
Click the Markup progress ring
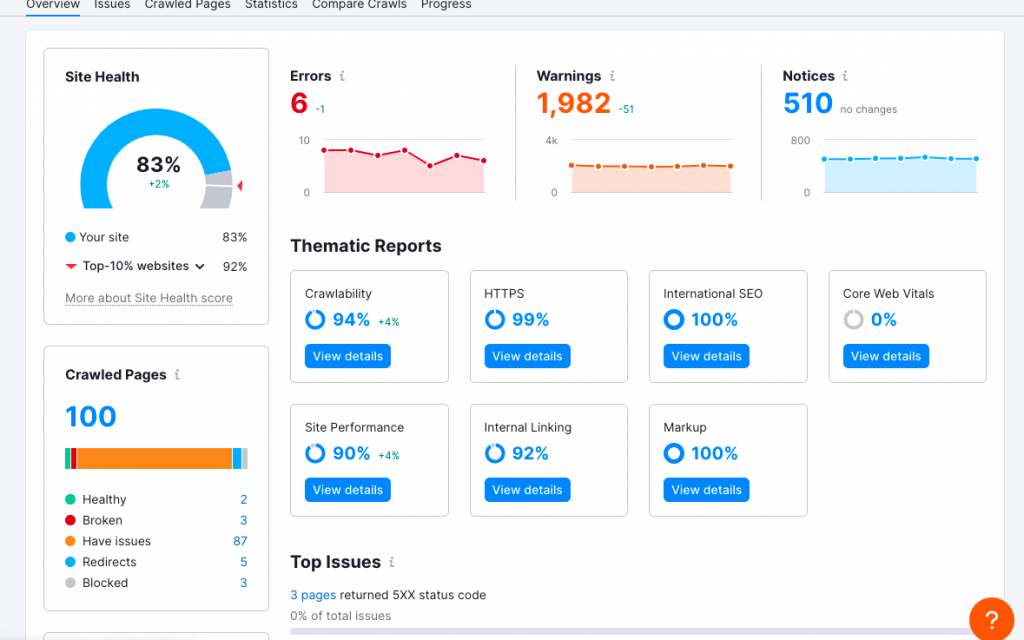(675, 453)
